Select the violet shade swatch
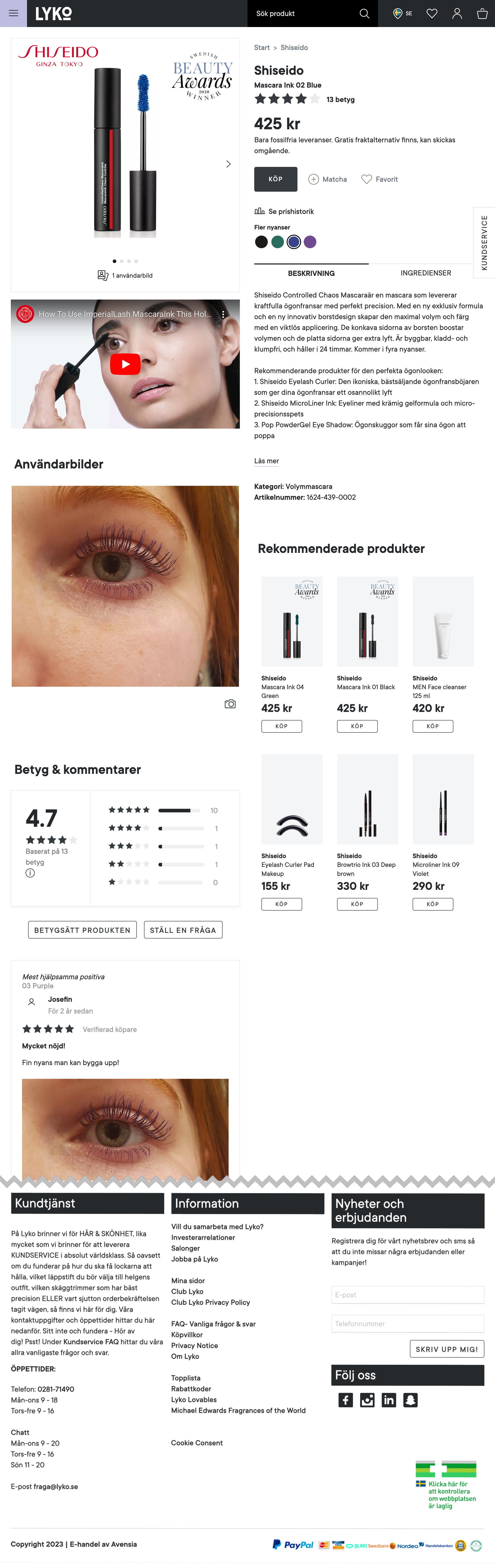Viewport: 495px width, 1568px height. [310, 242]
